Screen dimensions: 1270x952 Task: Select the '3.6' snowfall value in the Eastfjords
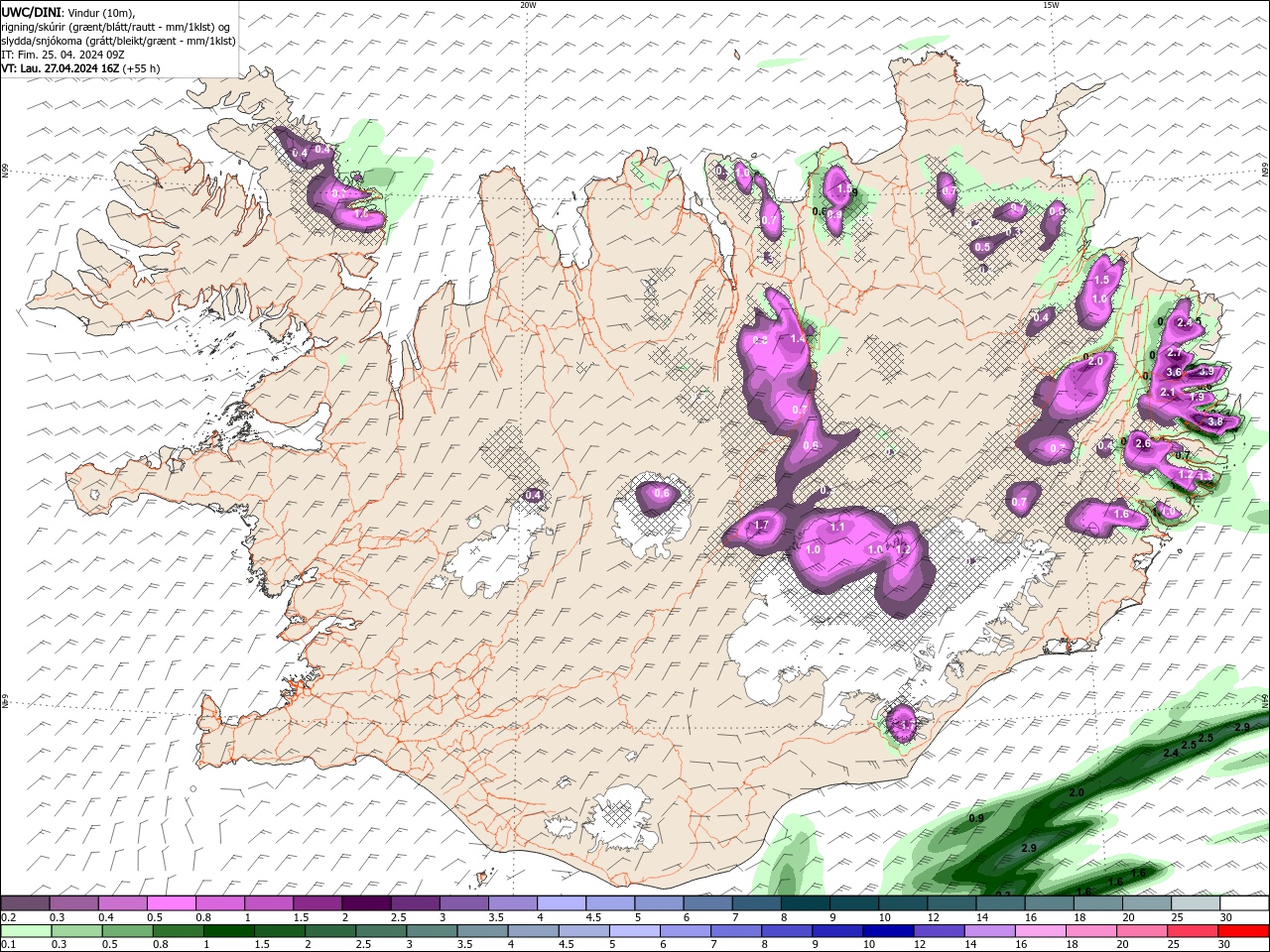[x=1174, y=372]
